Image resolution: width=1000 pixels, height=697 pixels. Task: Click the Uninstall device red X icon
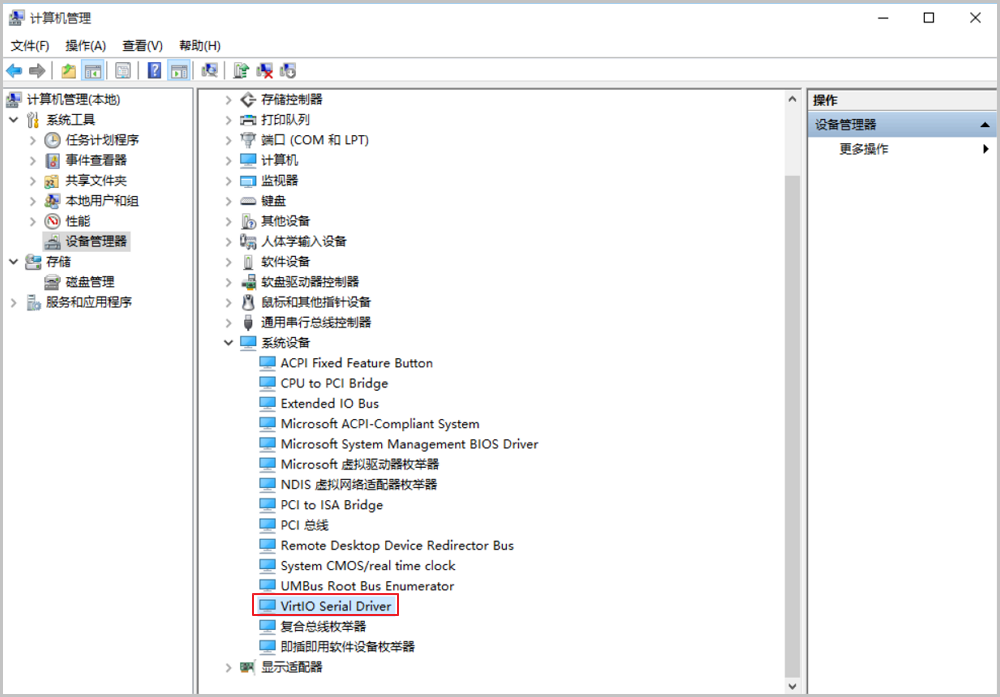[x=265, y=71]
